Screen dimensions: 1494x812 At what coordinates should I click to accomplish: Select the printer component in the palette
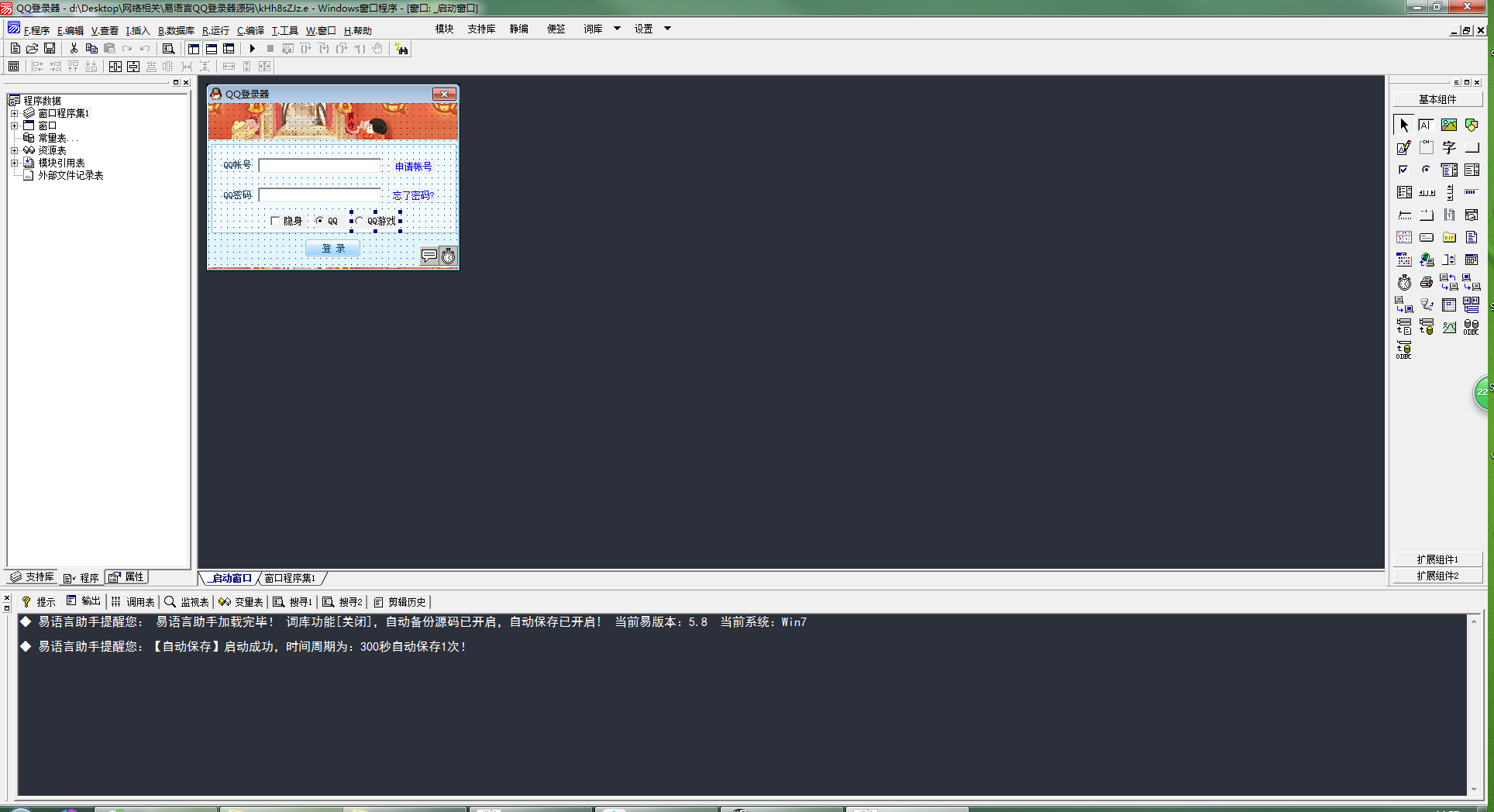pos(1427,283)
